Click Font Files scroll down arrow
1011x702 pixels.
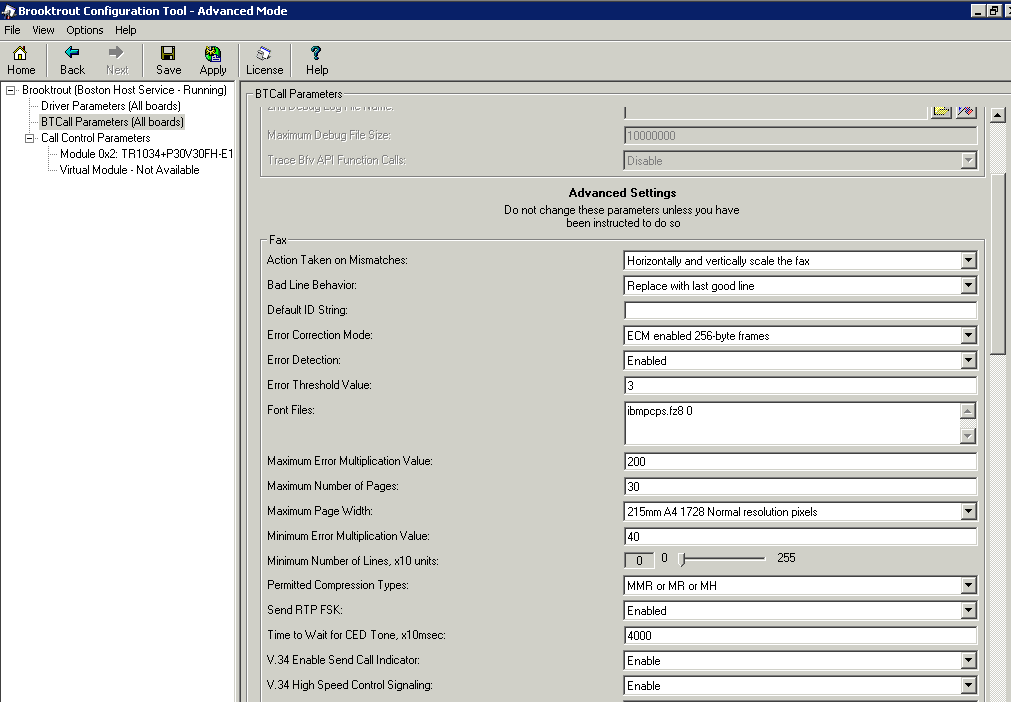tap(968, 436)
